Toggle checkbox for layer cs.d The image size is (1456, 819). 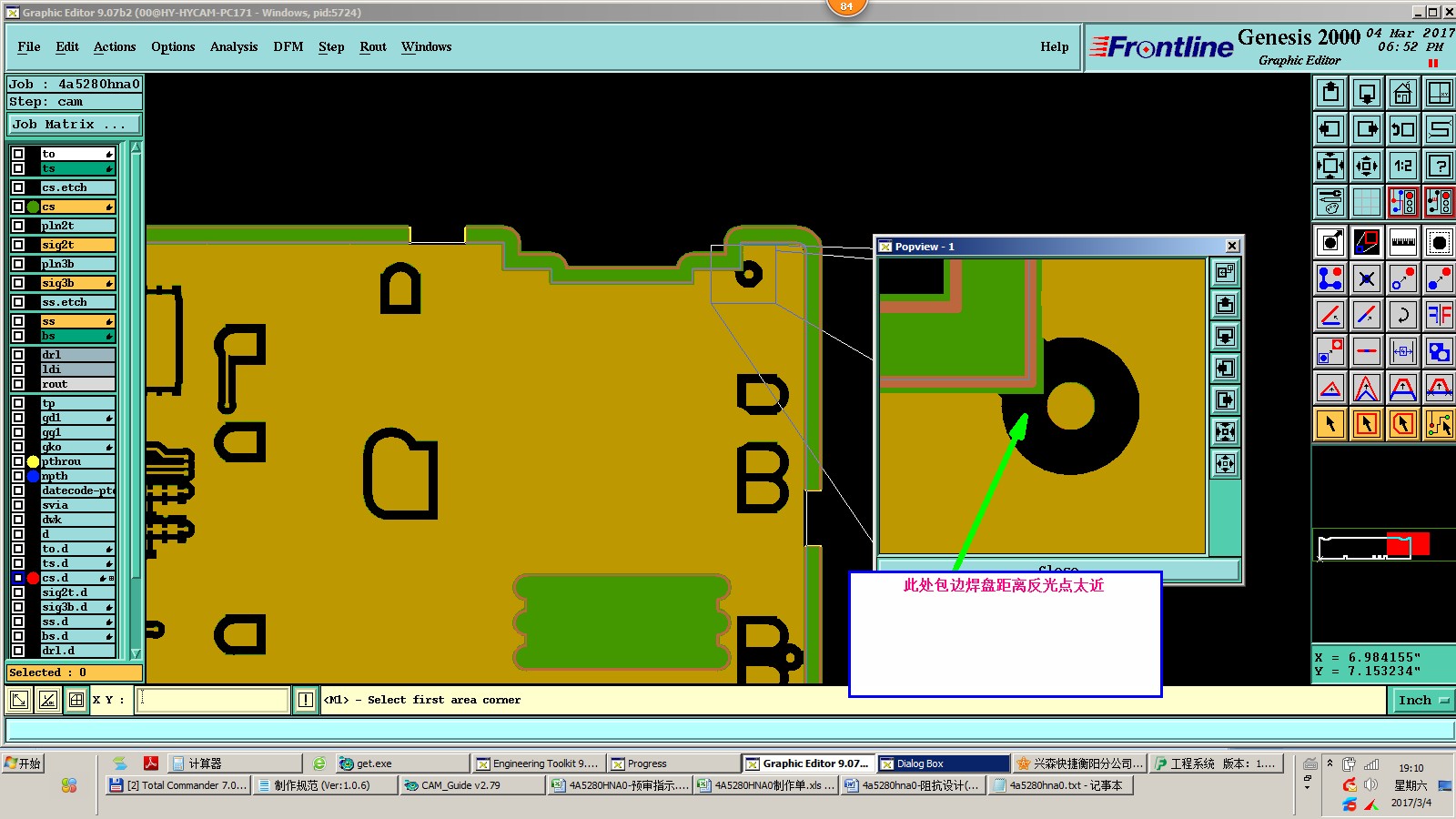pyautogui.click(x=18, y=578)
